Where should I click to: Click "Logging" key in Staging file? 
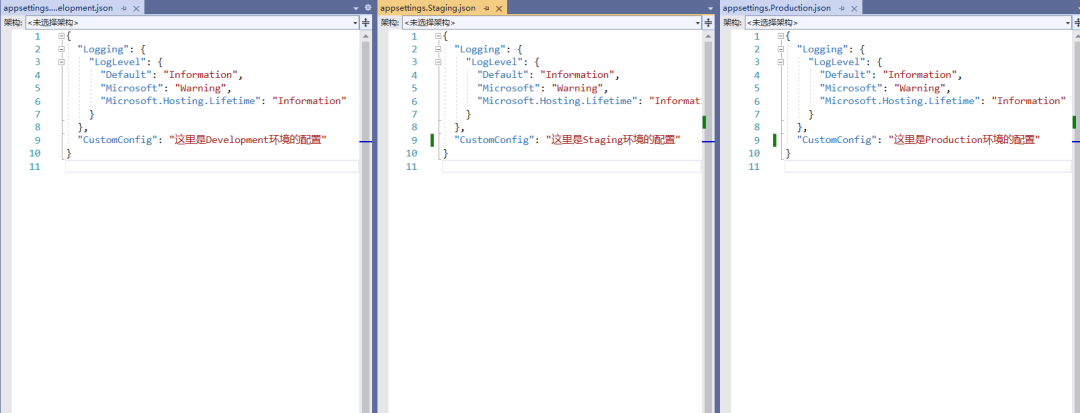[482, 49]
